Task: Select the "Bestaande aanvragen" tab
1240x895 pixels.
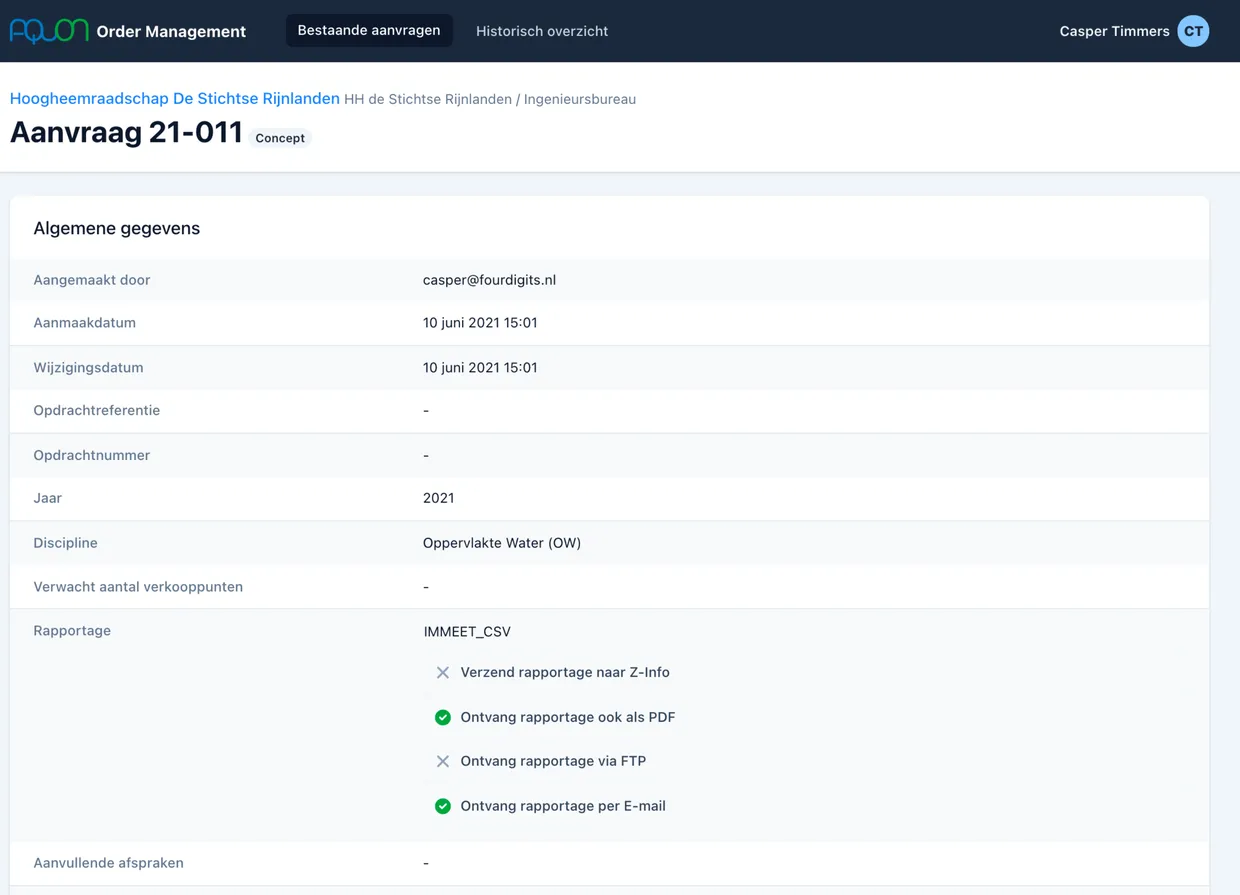Action: coord(369,30)
